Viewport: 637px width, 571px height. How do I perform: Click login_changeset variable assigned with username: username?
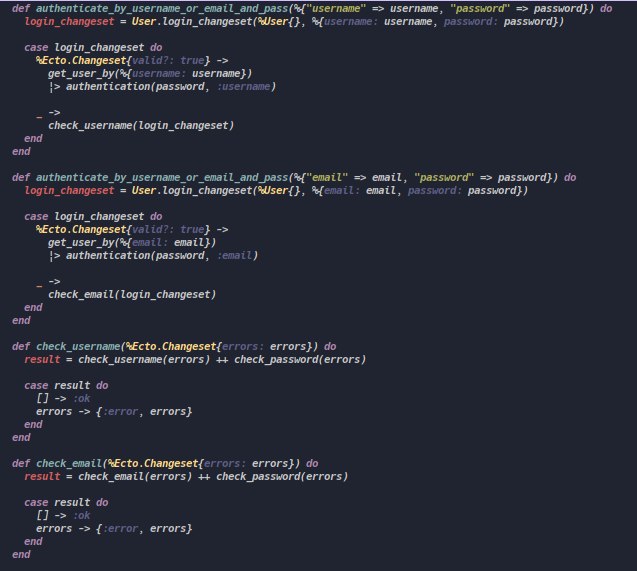tap(69, 22)
